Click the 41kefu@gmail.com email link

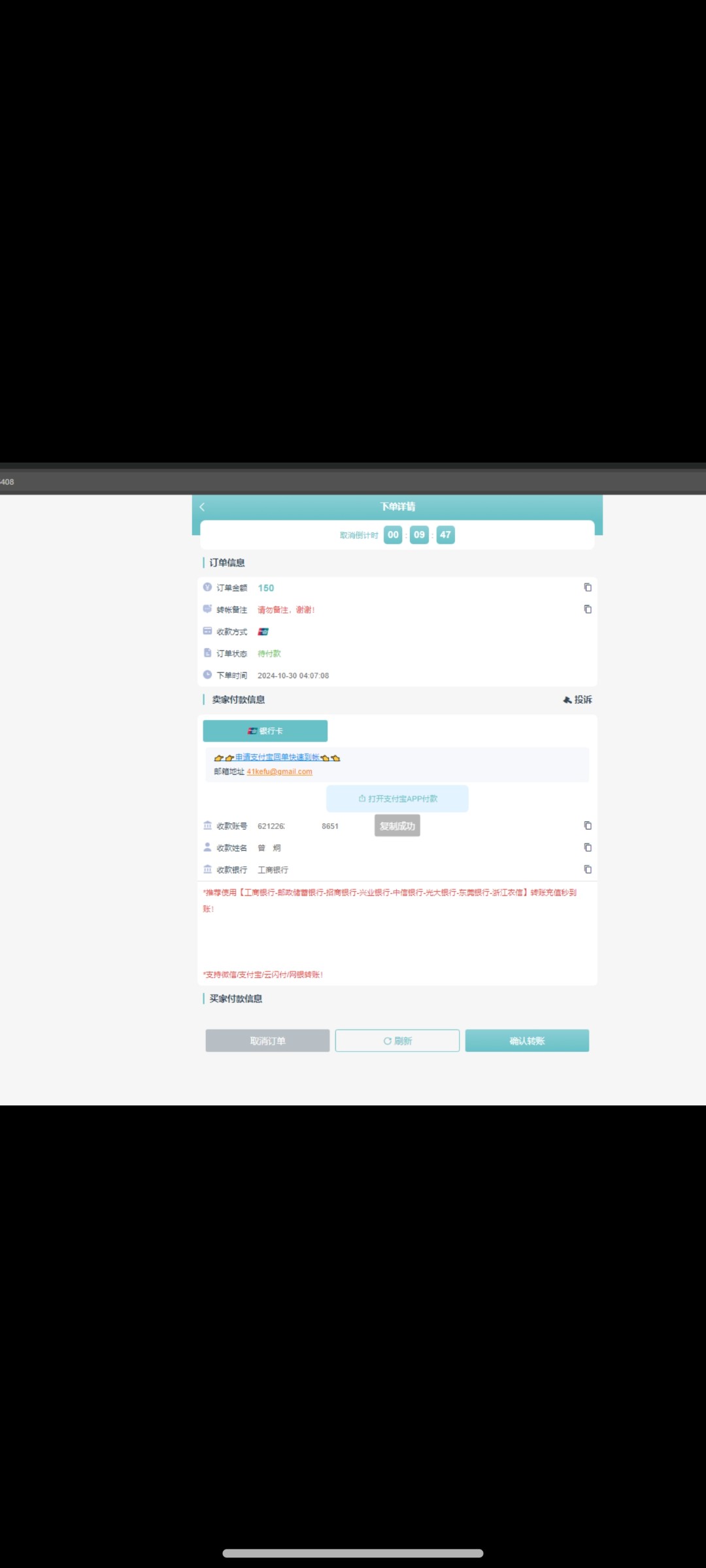[x=279, y=772]
